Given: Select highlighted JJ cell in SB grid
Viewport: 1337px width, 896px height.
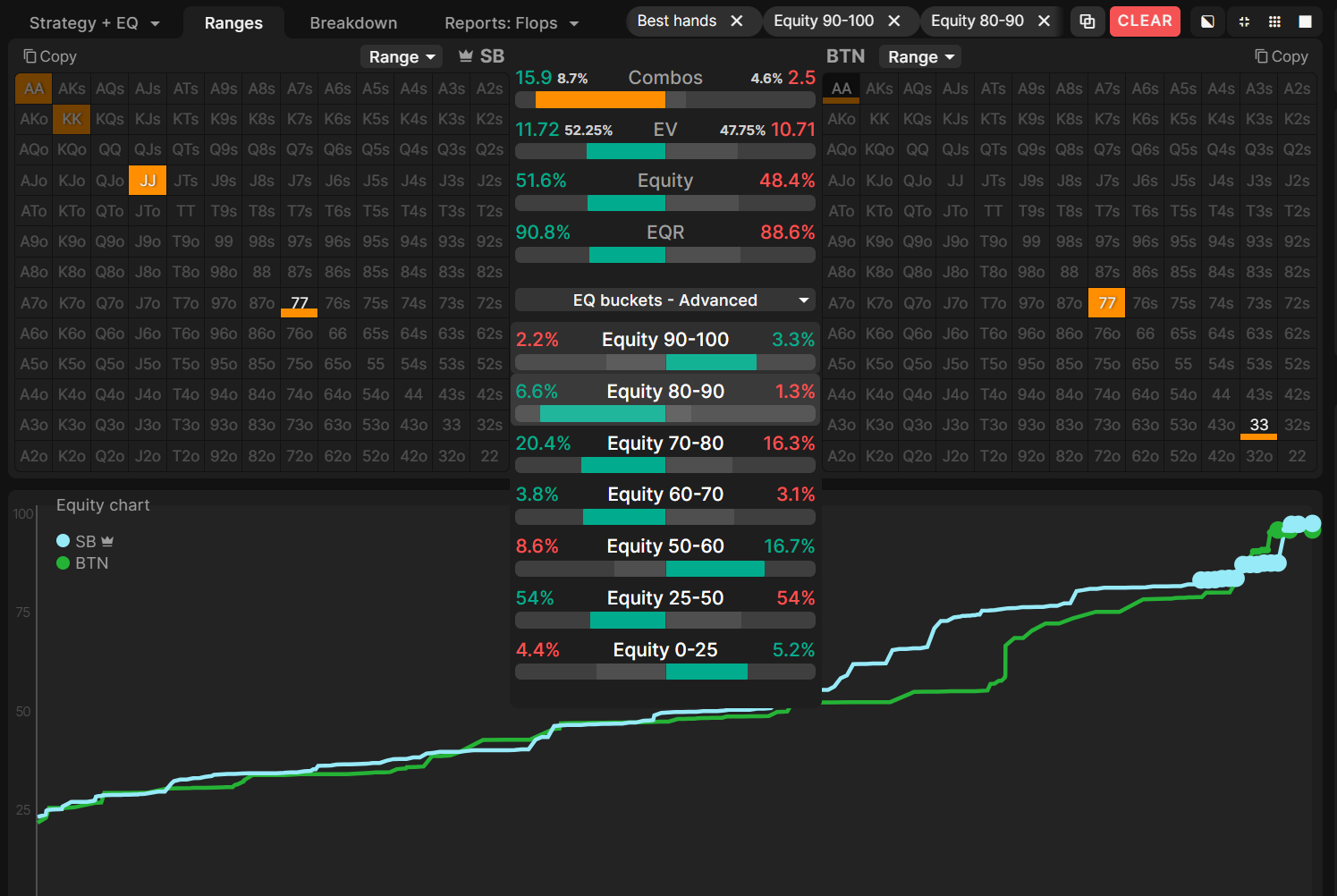Looking at the screenshot, I should [148, 181].
